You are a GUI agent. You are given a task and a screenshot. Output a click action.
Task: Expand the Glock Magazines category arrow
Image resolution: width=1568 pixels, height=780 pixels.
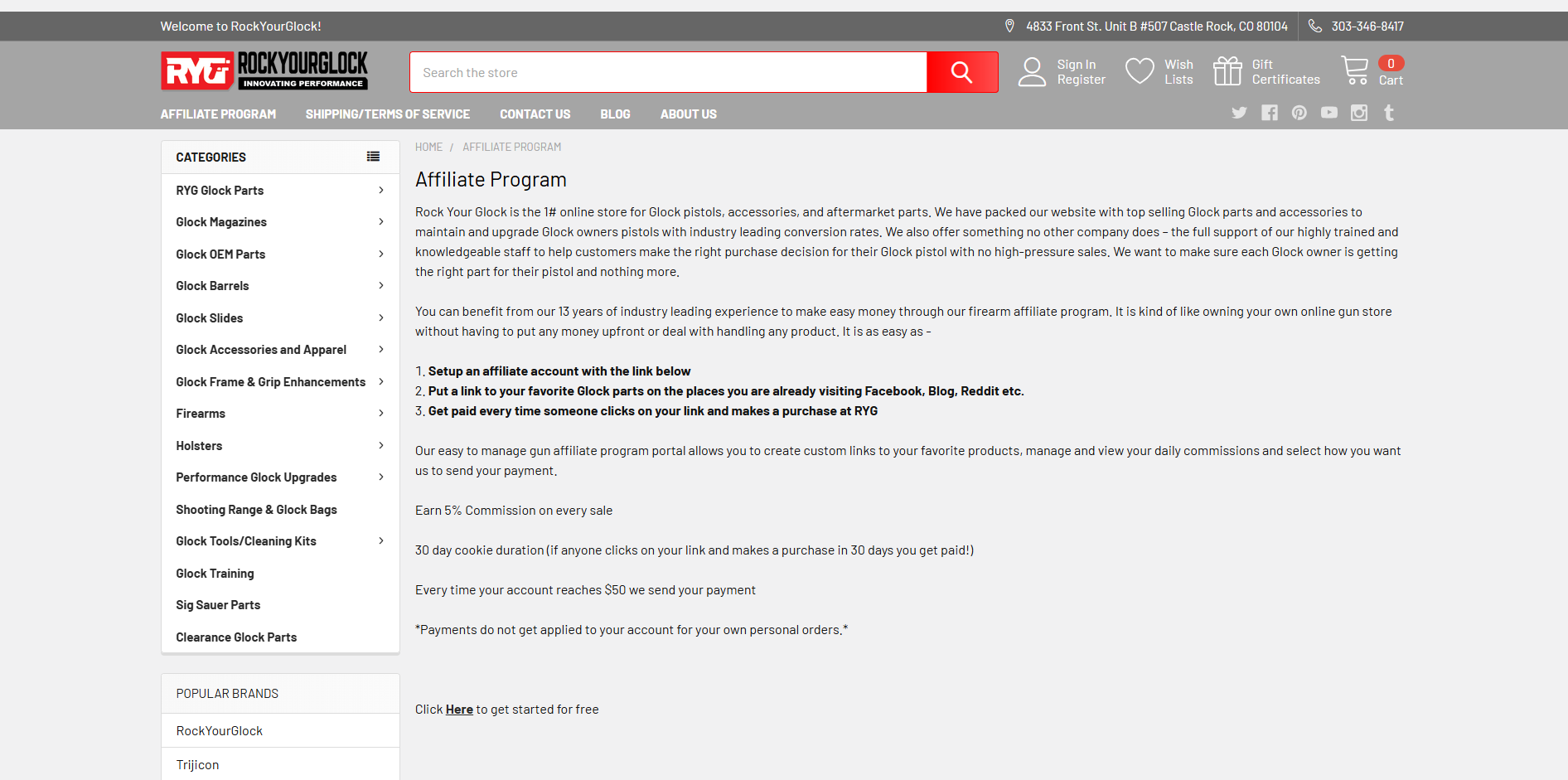381,222
